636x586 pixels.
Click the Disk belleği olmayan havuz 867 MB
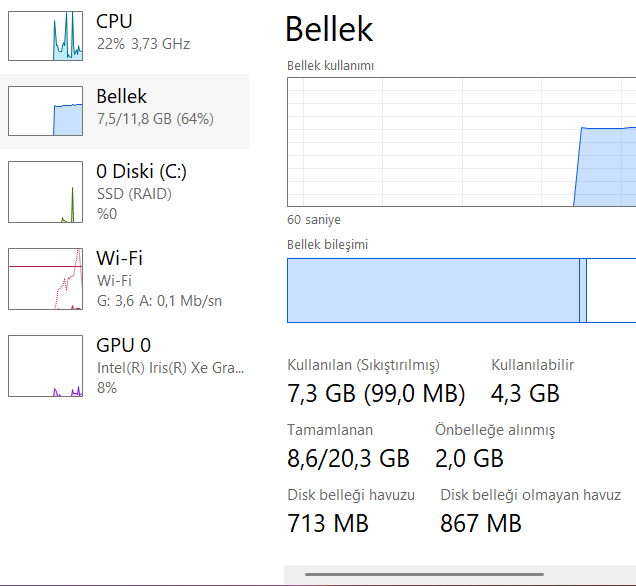[481, 522]
